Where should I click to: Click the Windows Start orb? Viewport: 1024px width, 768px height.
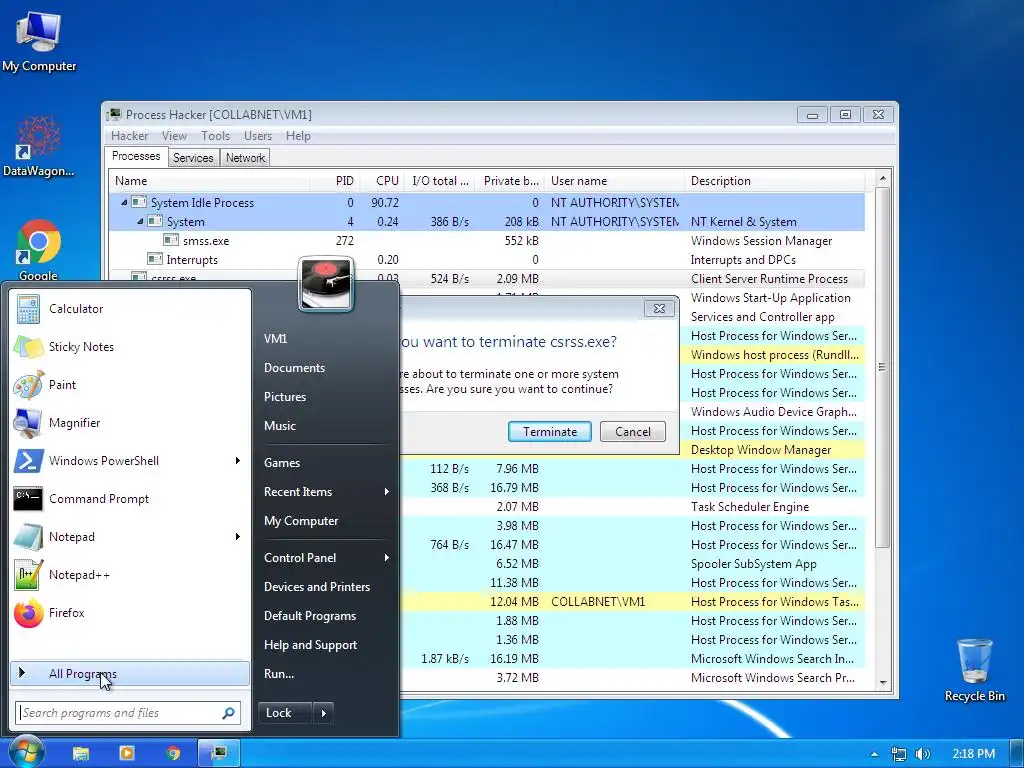pyautogui.click(x=25, y=752)
